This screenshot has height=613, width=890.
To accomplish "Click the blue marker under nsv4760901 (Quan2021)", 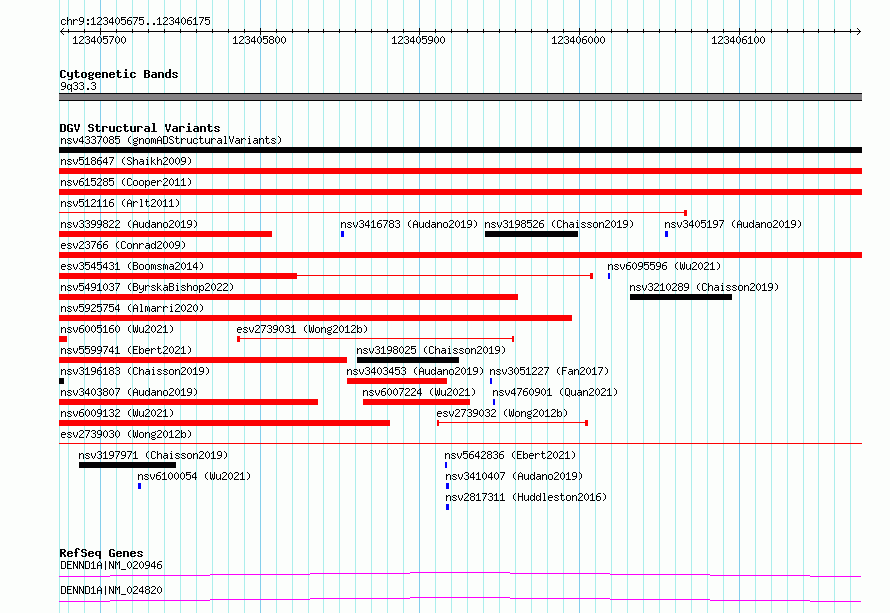I will coord(494,402).
